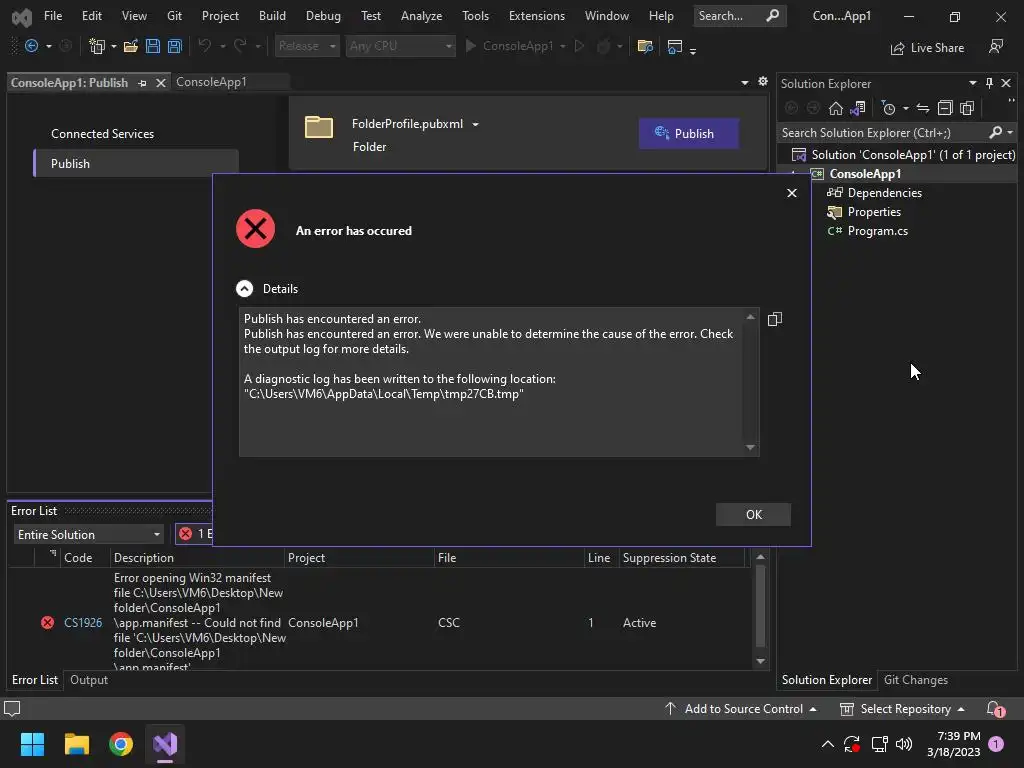
Task: Collapse the Details section in dialog
Action: point(244,289)
